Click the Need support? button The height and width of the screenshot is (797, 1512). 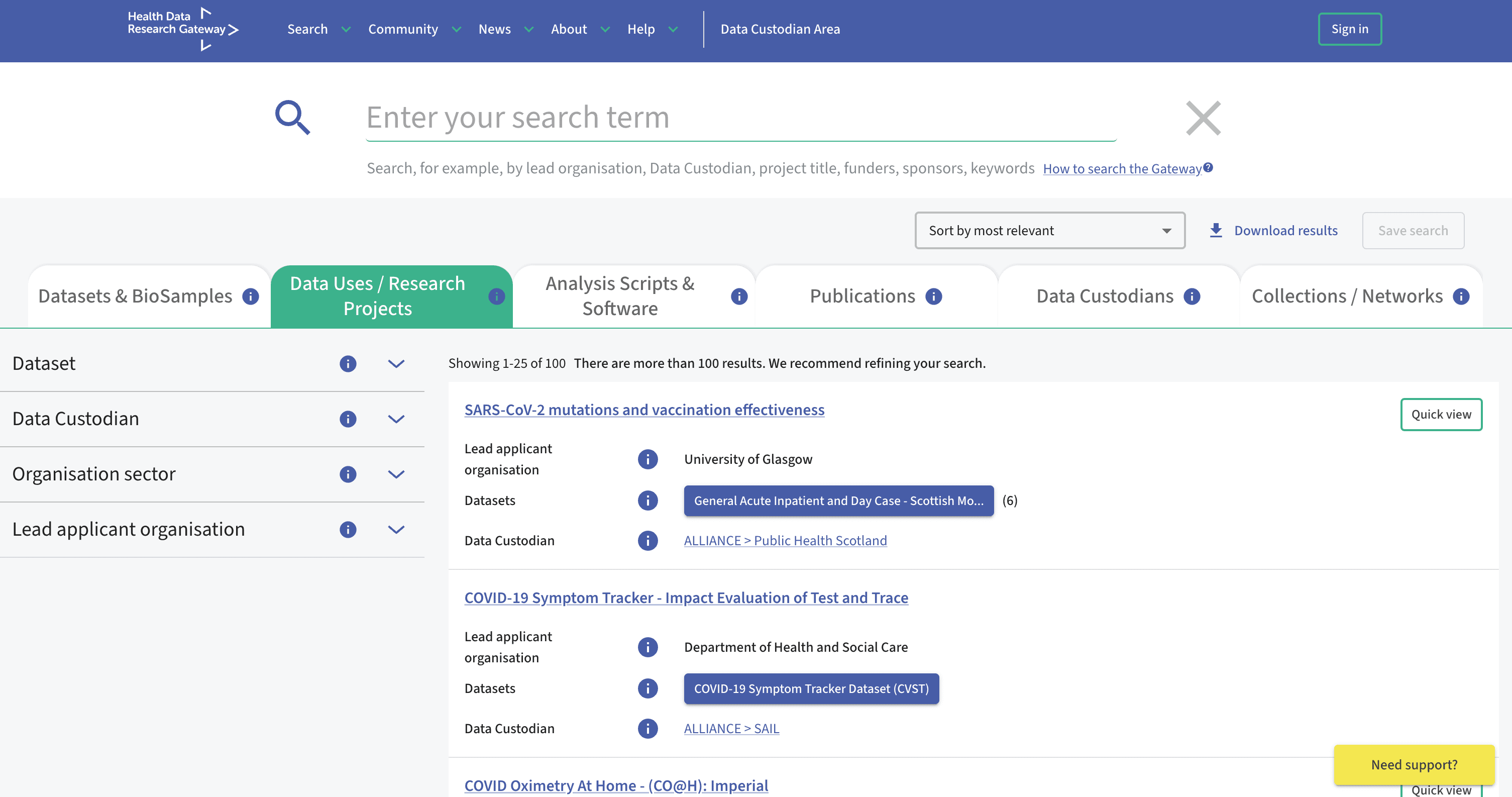tap(1414, 764)
